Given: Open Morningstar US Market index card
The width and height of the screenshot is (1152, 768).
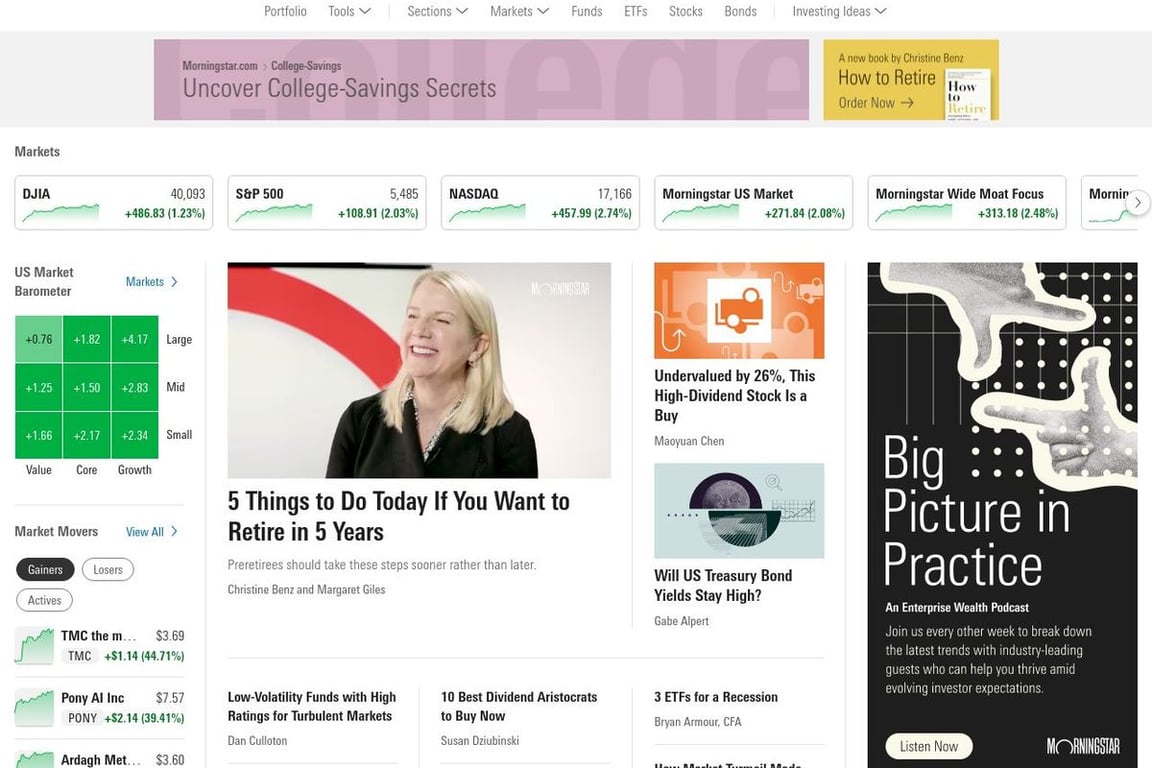Looking at the screenshot, I should (753, 203).
